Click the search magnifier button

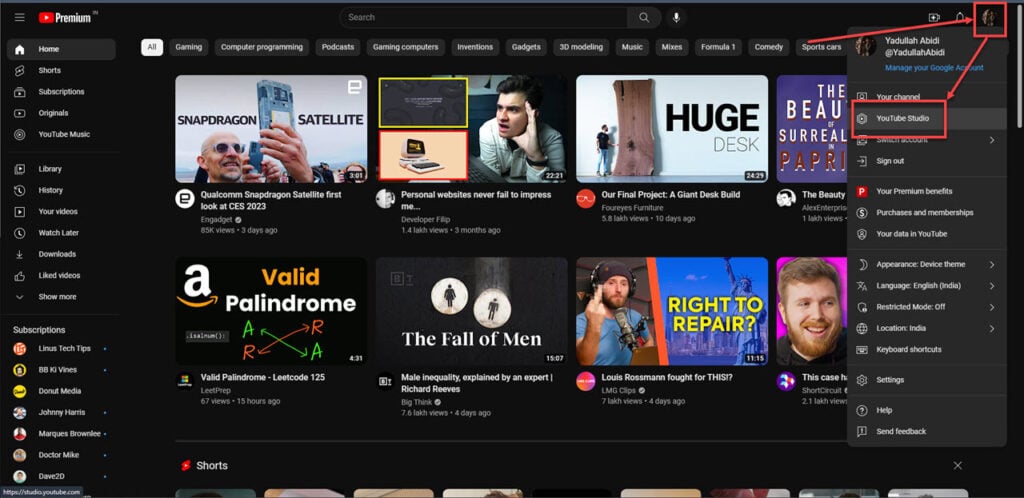[x=644, y=18]
